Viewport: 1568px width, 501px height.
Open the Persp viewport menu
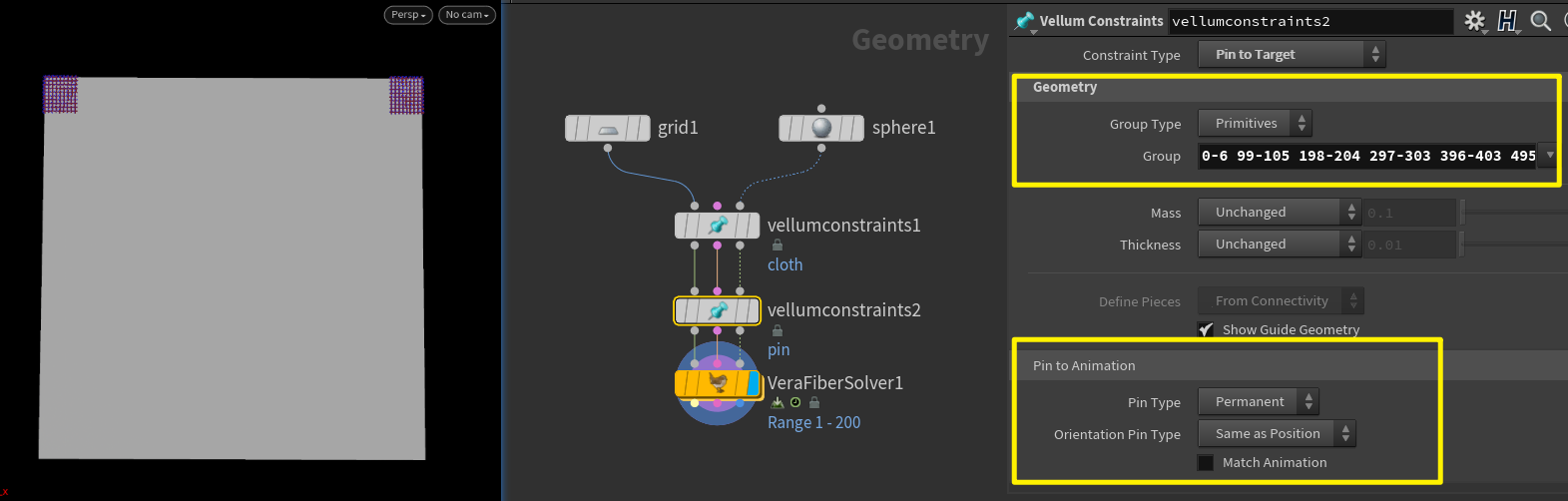408,15
